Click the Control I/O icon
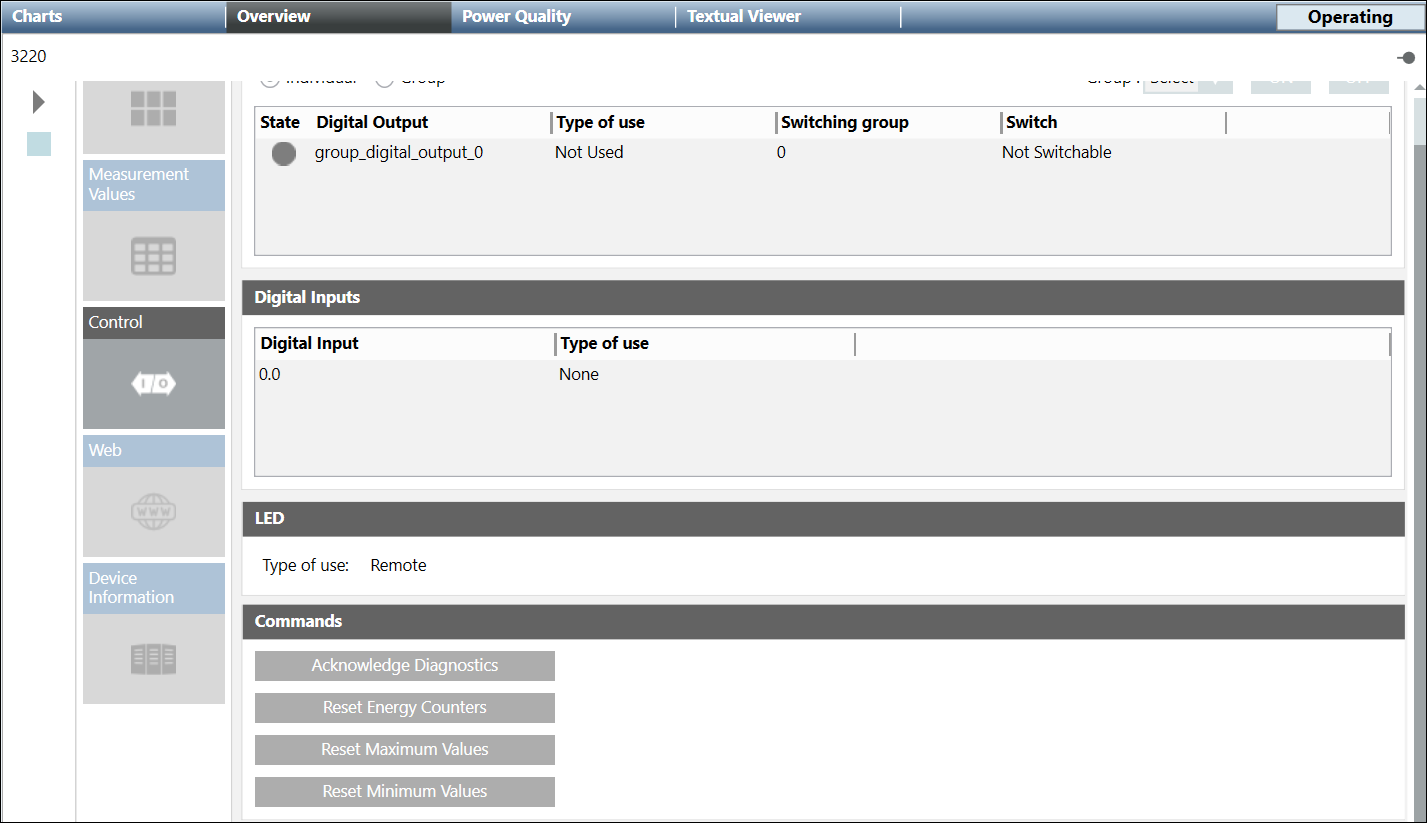Image resolution: width=1427 pixels, height=823 pixels. click(x=154, y=384)
